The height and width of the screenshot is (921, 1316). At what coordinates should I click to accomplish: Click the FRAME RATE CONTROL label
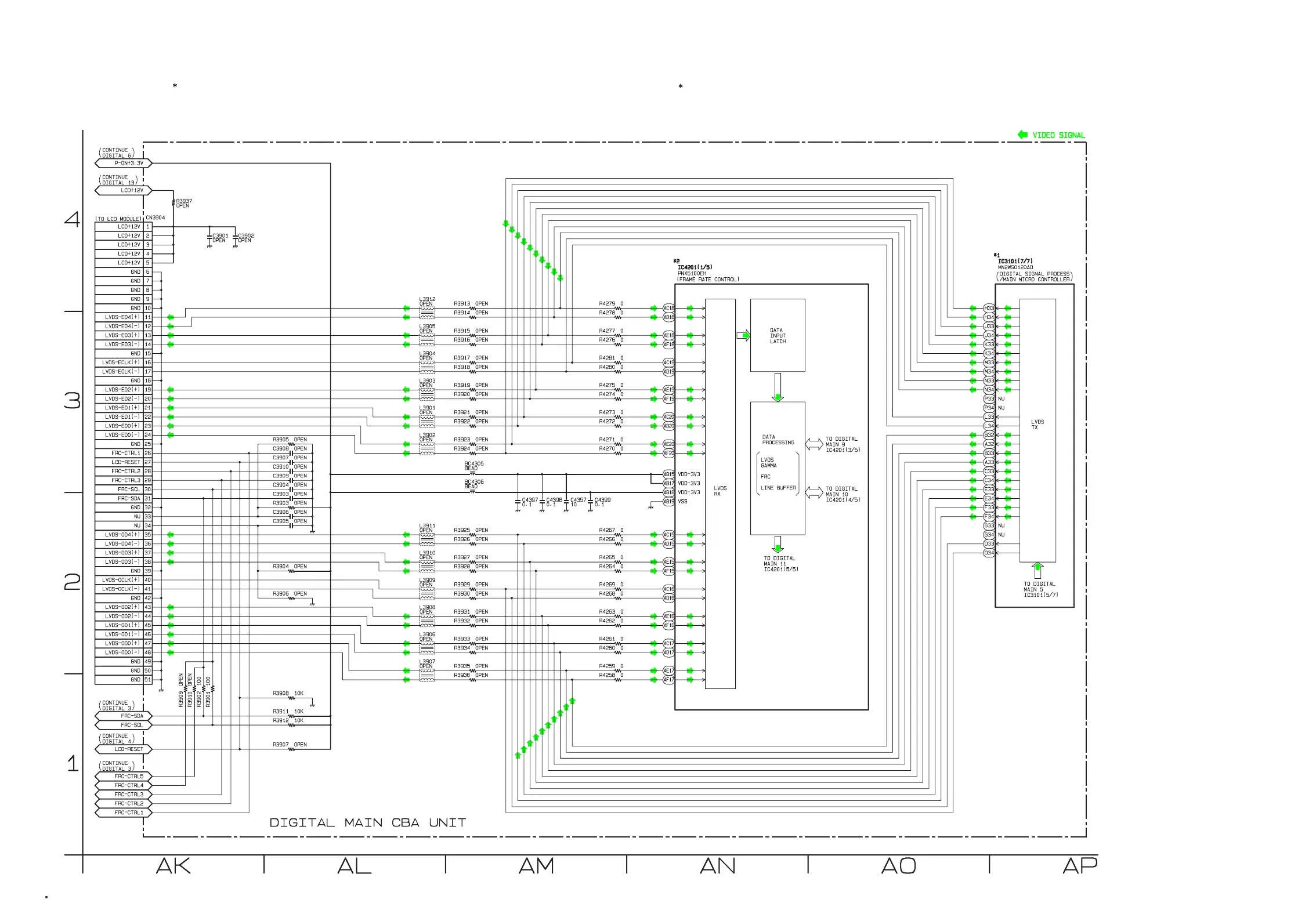click(x=708, y=280)
